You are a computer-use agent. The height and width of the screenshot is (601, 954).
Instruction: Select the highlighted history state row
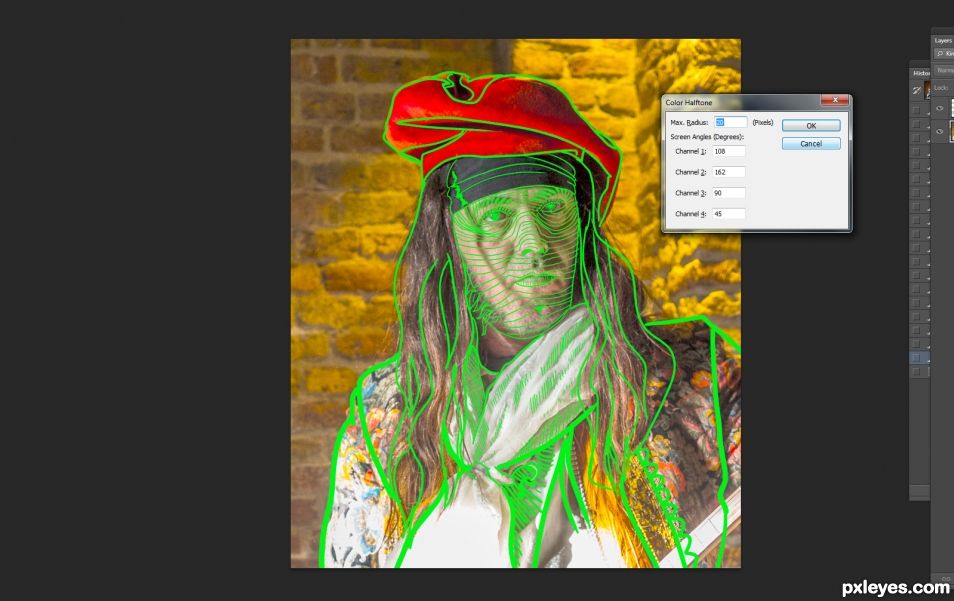(920, 358)
